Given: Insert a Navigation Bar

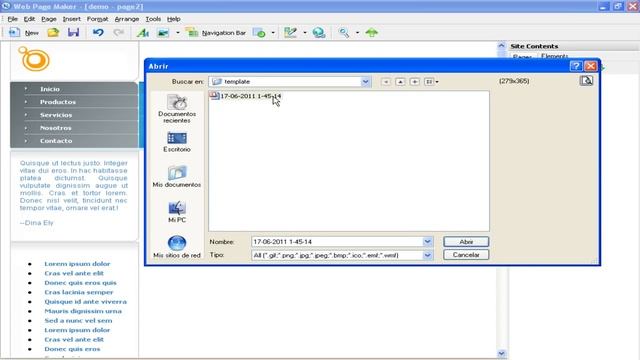Looking at the screenshot, I should 216,33.
